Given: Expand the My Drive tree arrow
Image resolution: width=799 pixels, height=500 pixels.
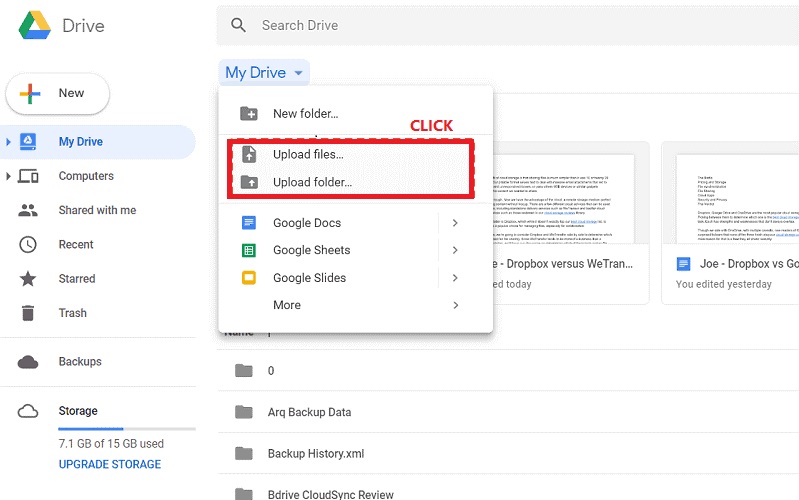Looking at the screenshot, I should 8,142.
